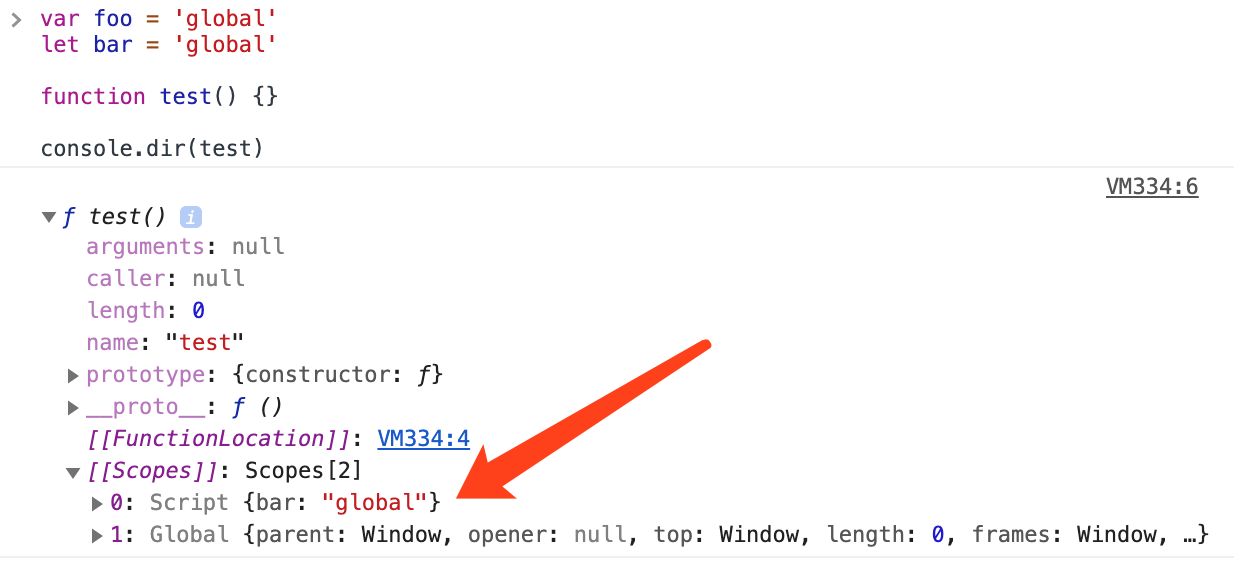Viewport: 1234px width, 564px height.
Task: Select the name: "test" property
Action: [x=165, y=342]
